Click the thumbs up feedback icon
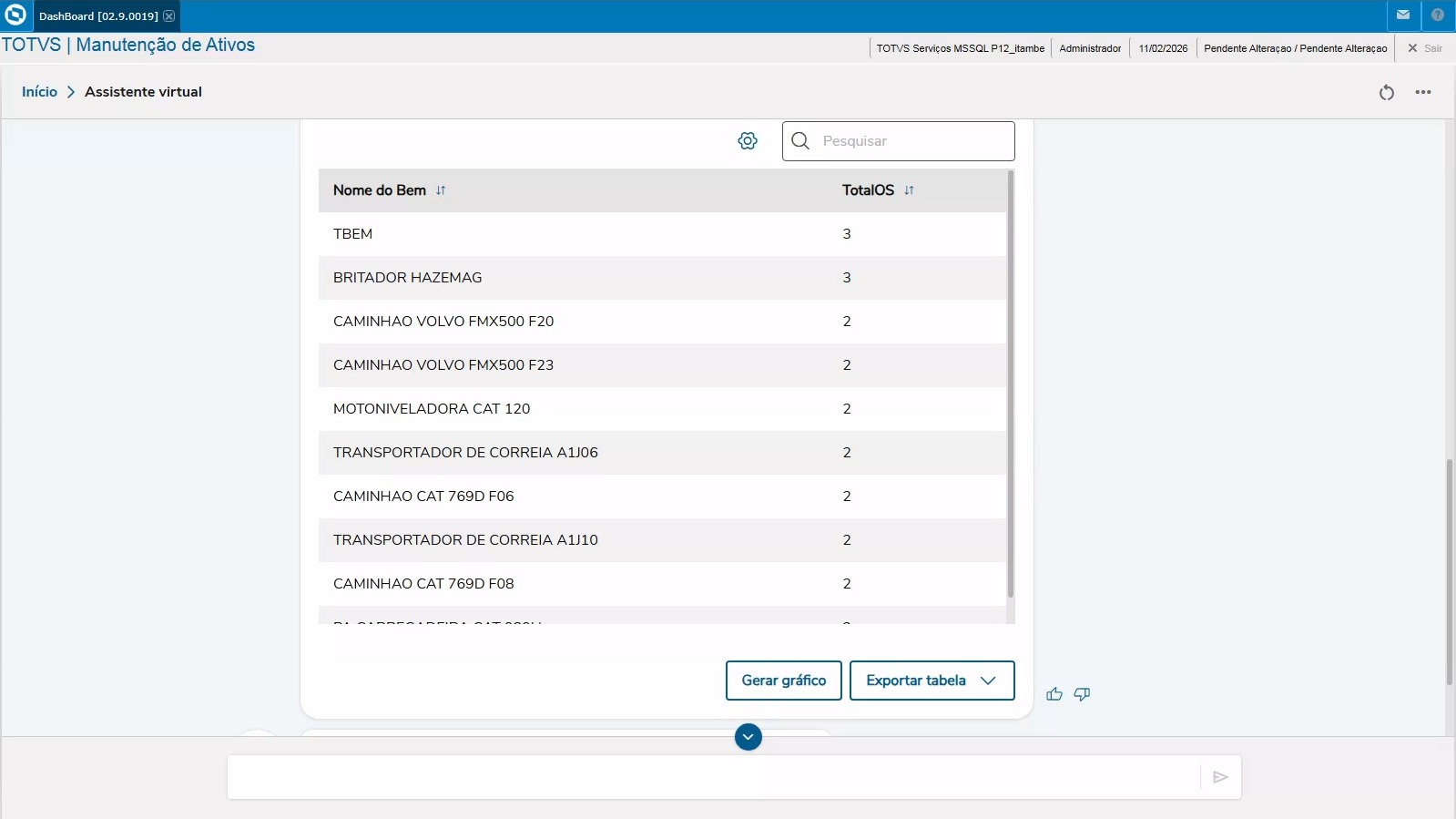1456x819 pixels. click(x=1054, y=694)
